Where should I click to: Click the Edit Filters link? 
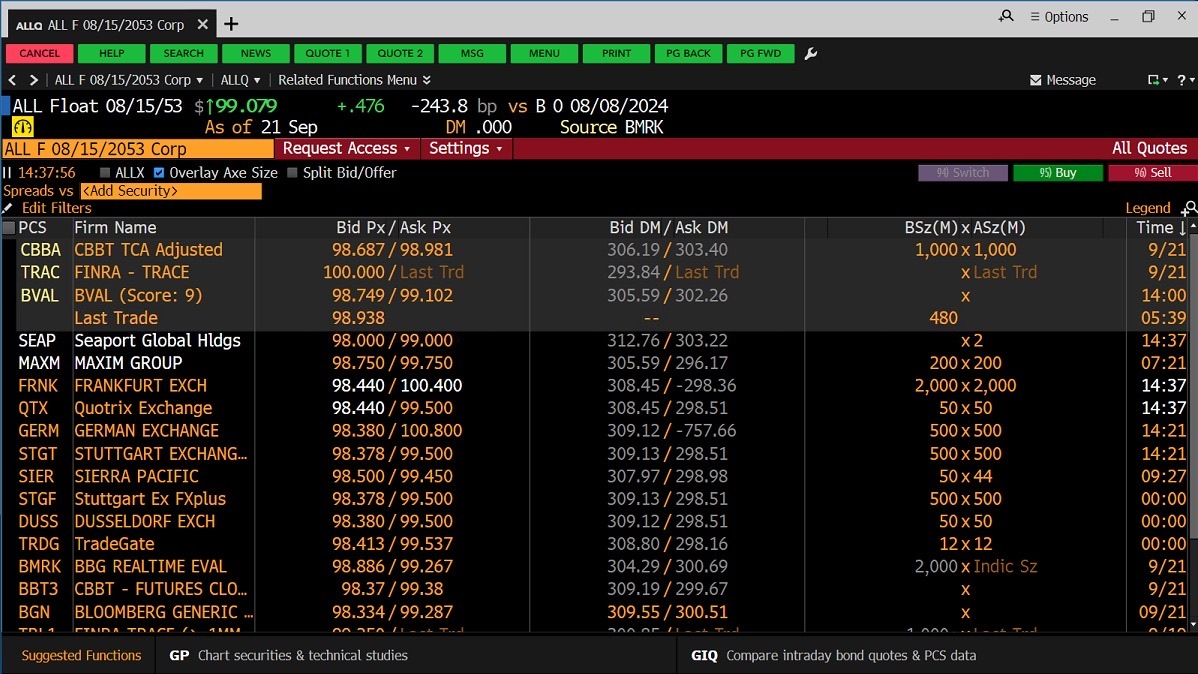click(x=57, y=208)
